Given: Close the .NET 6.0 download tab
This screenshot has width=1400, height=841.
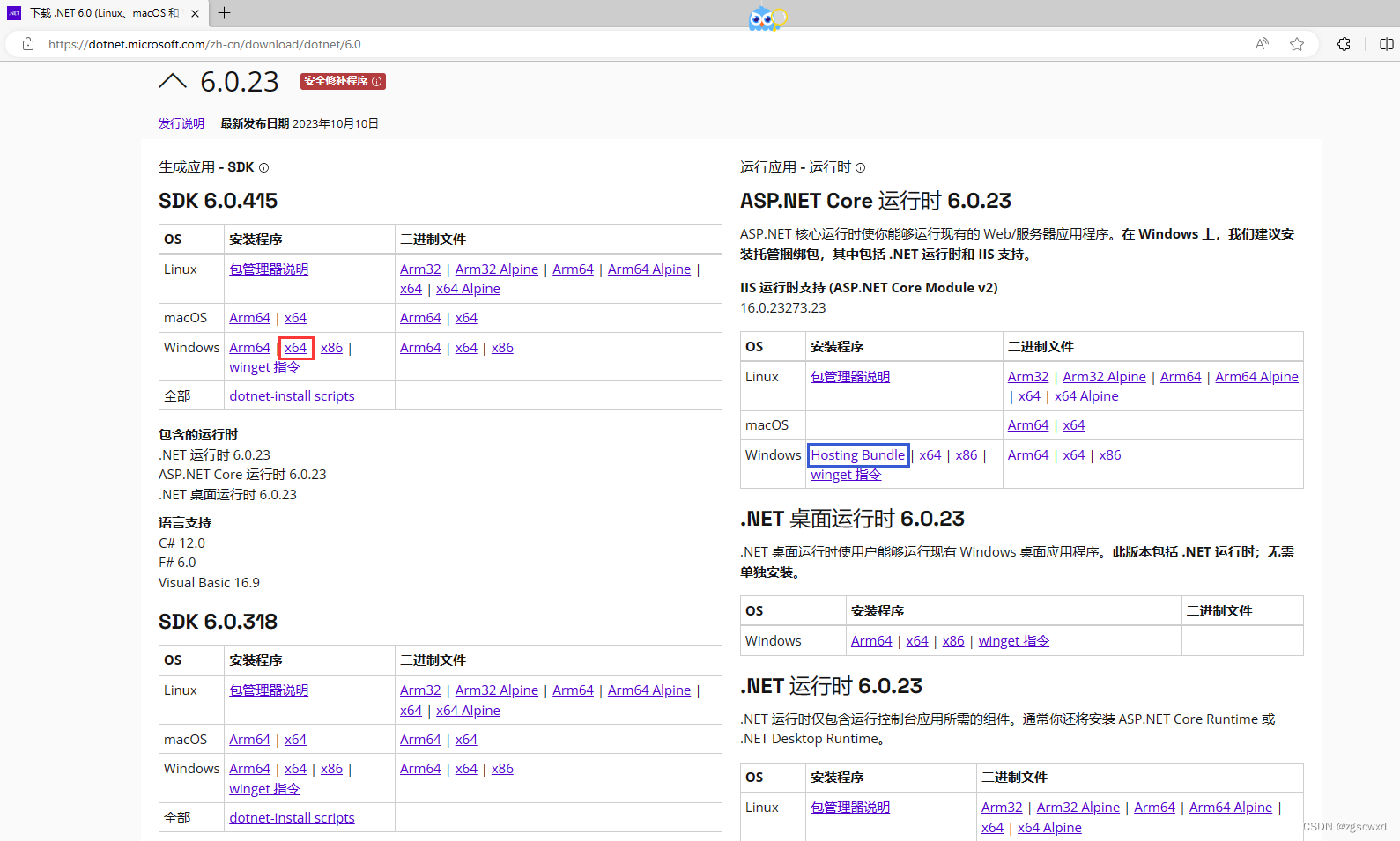Looking at the screenshot, I should point(195,13).
